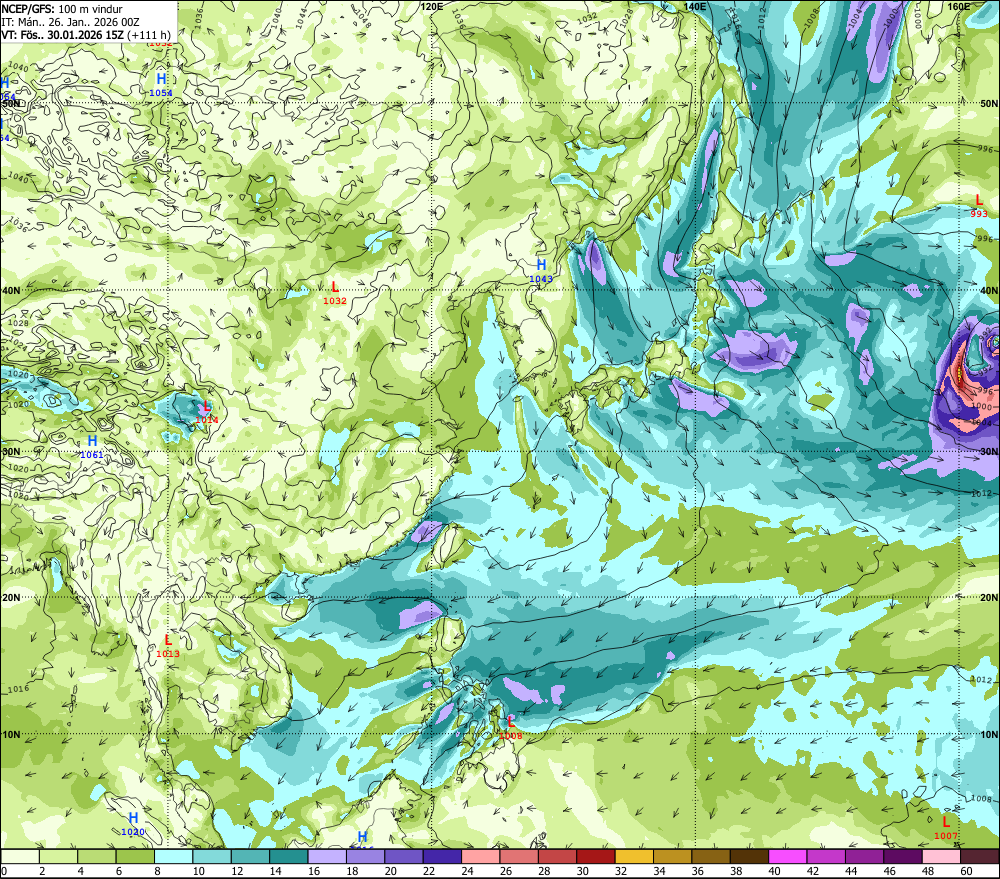This screenshot has height=879, width=1000.
Task: Click the forecast offset '(+111 h)'
Action: click(x=149, y=34)
